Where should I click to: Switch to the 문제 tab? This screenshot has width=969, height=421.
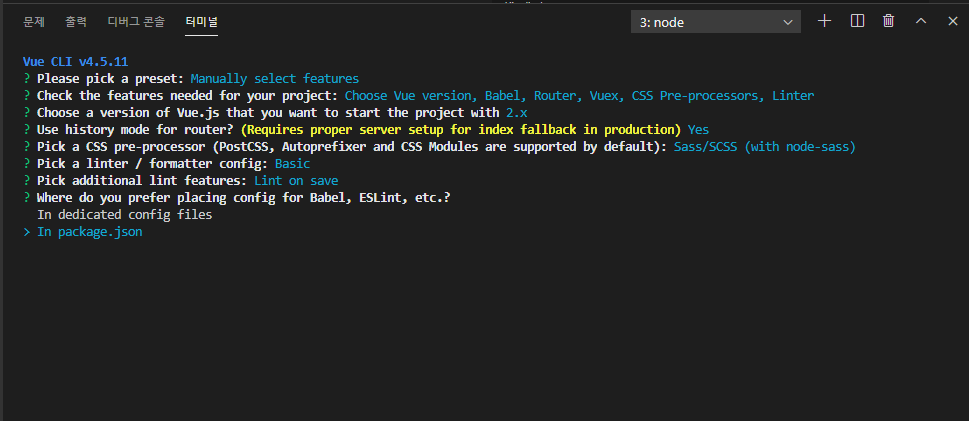click(34, 22)
